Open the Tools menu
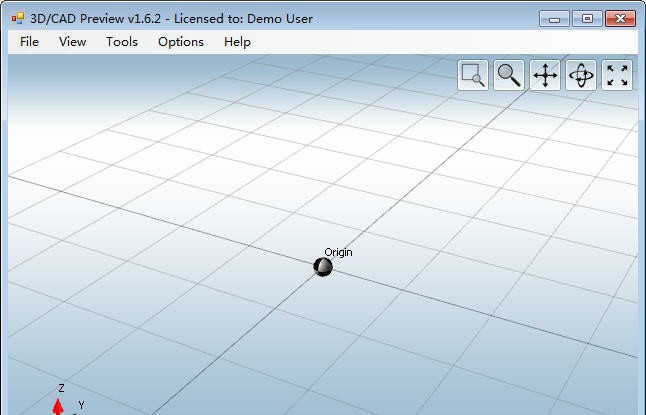This screenshot has width=646, height=415. [x=122, y=42]
